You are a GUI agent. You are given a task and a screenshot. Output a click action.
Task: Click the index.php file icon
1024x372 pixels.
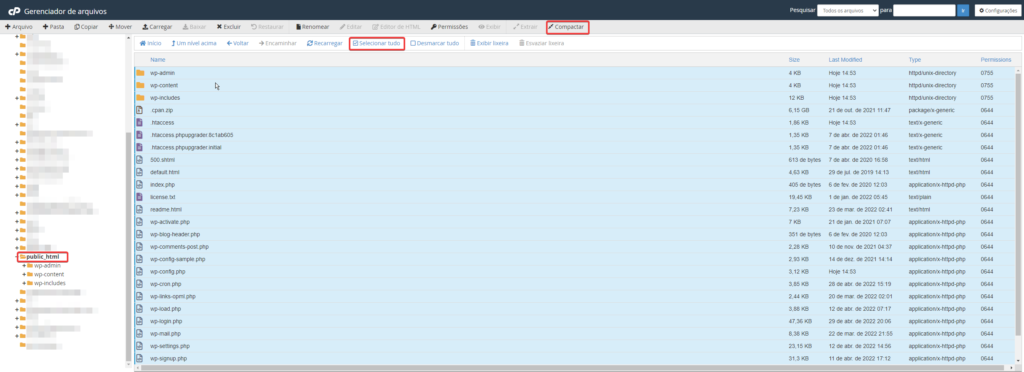139,185
